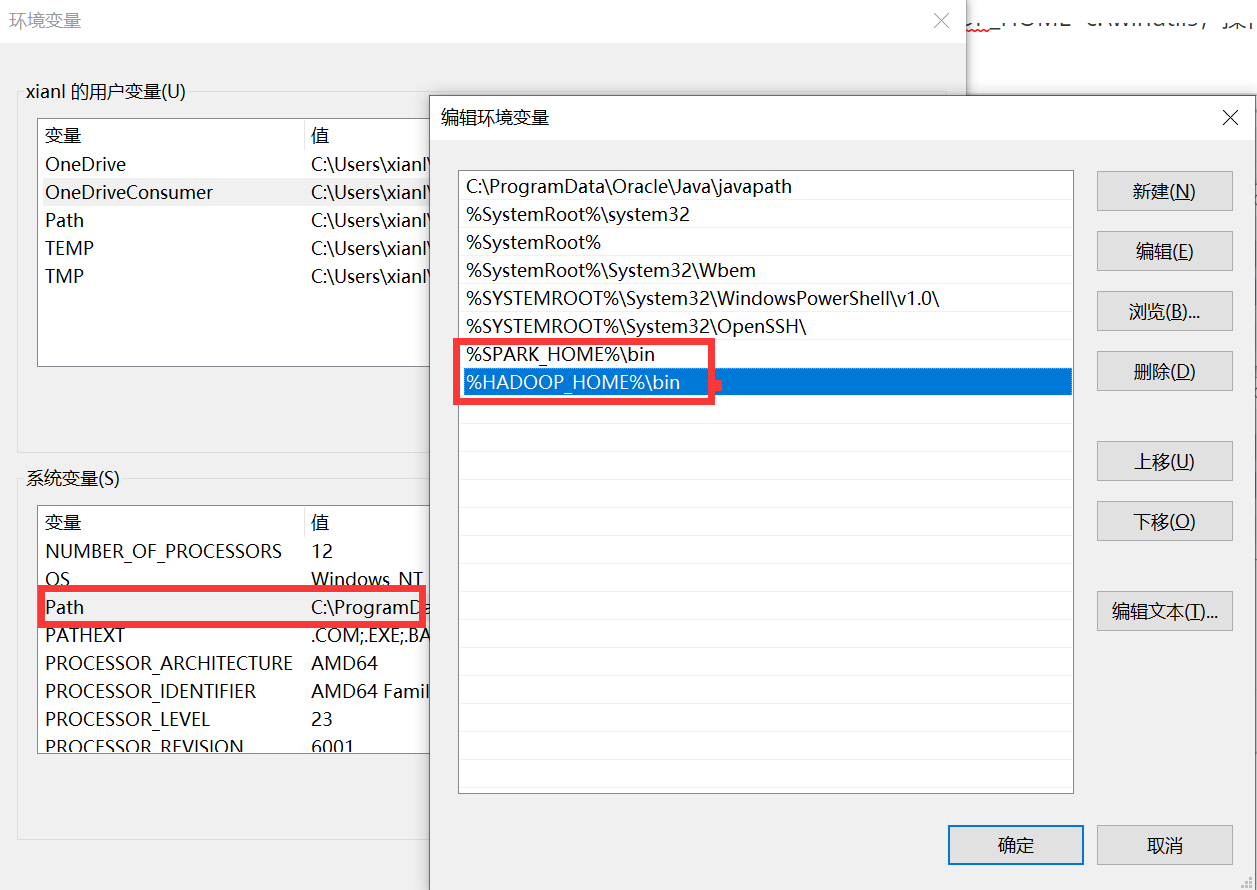Click 值 column header in user variables
Screen dimensions: 1257x890
pyautogui.click(x=367, y=135)
